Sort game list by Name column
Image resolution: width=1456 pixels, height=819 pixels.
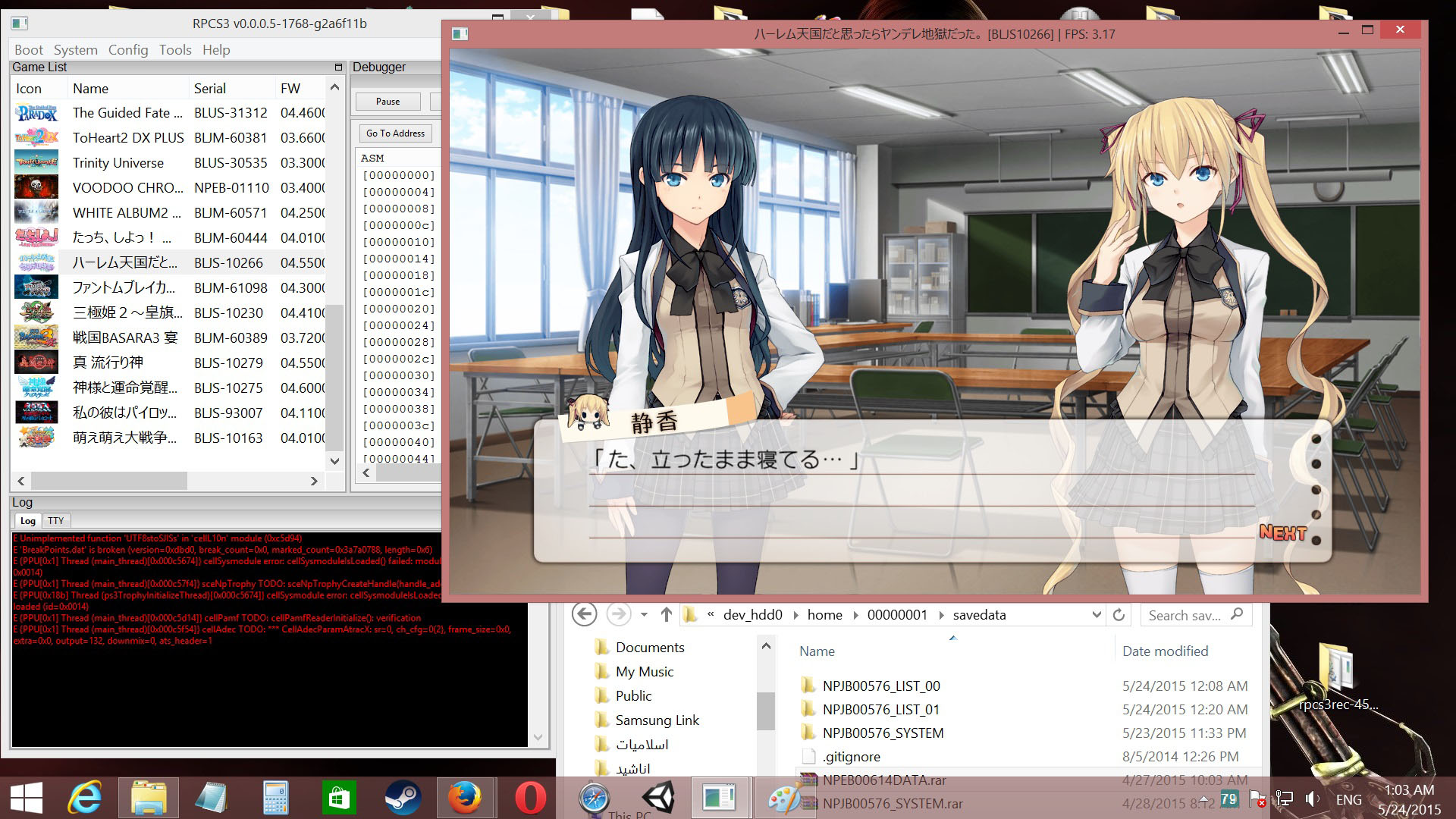[x=128, y=88]
